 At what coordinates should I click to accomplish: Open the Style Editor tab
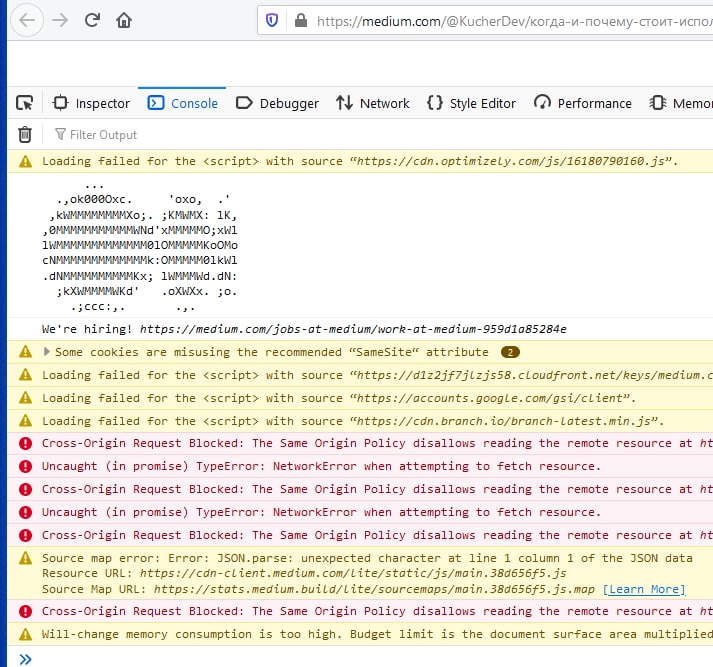click(x=471, y=103)
